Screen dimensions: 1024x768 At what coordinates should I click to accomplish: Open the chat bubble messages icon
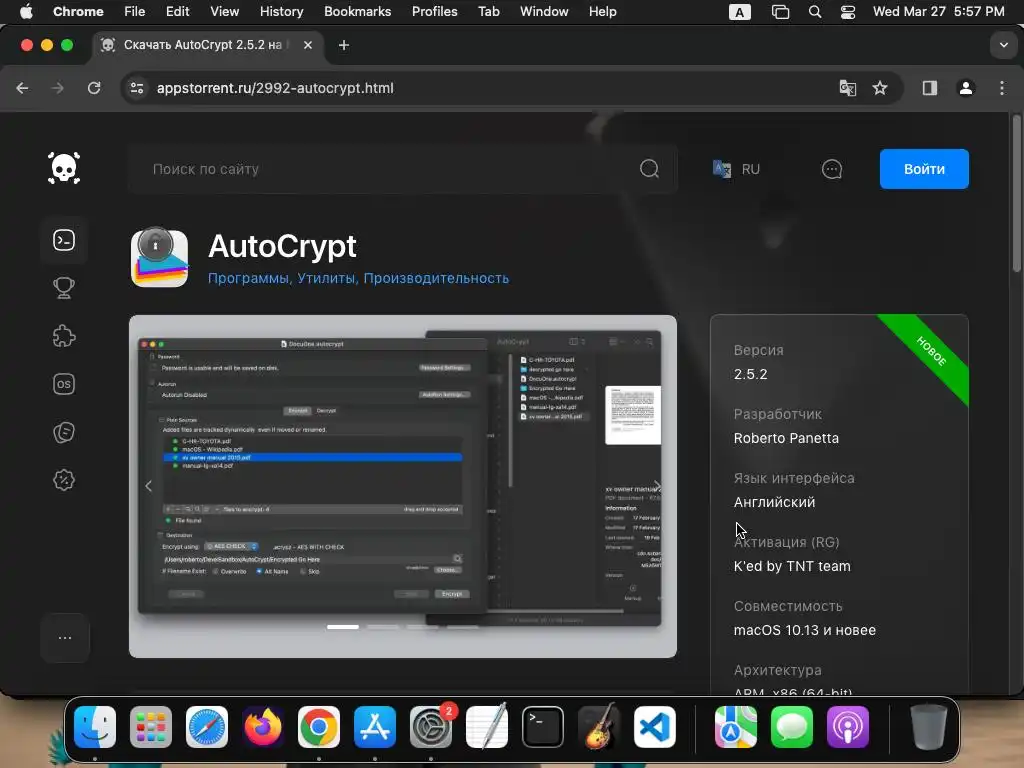pyautogui.click(x=831, y=169)
